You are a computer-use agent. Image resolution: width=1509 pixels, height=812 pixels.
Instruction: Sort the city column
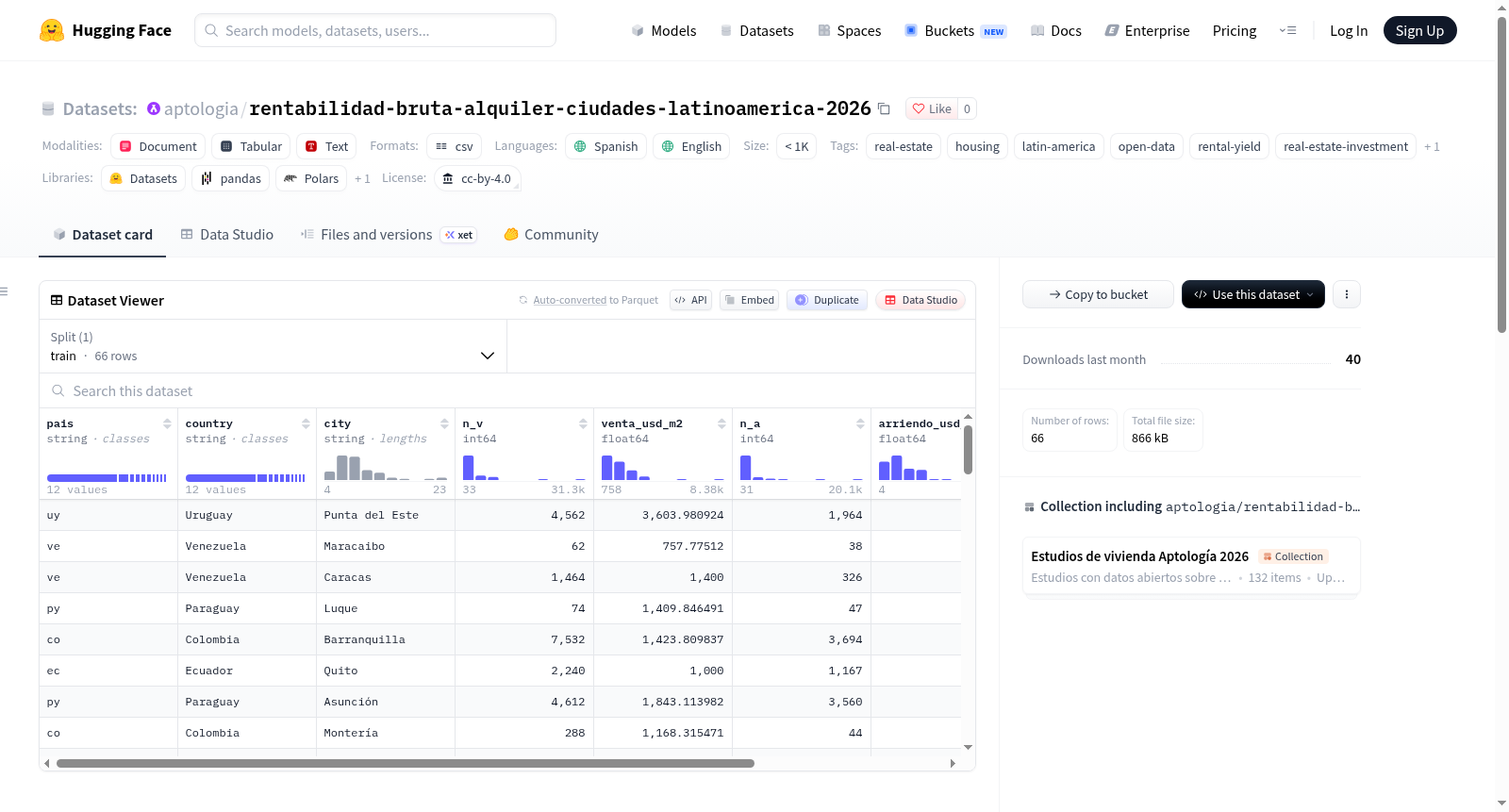click(x=444, y=423)
